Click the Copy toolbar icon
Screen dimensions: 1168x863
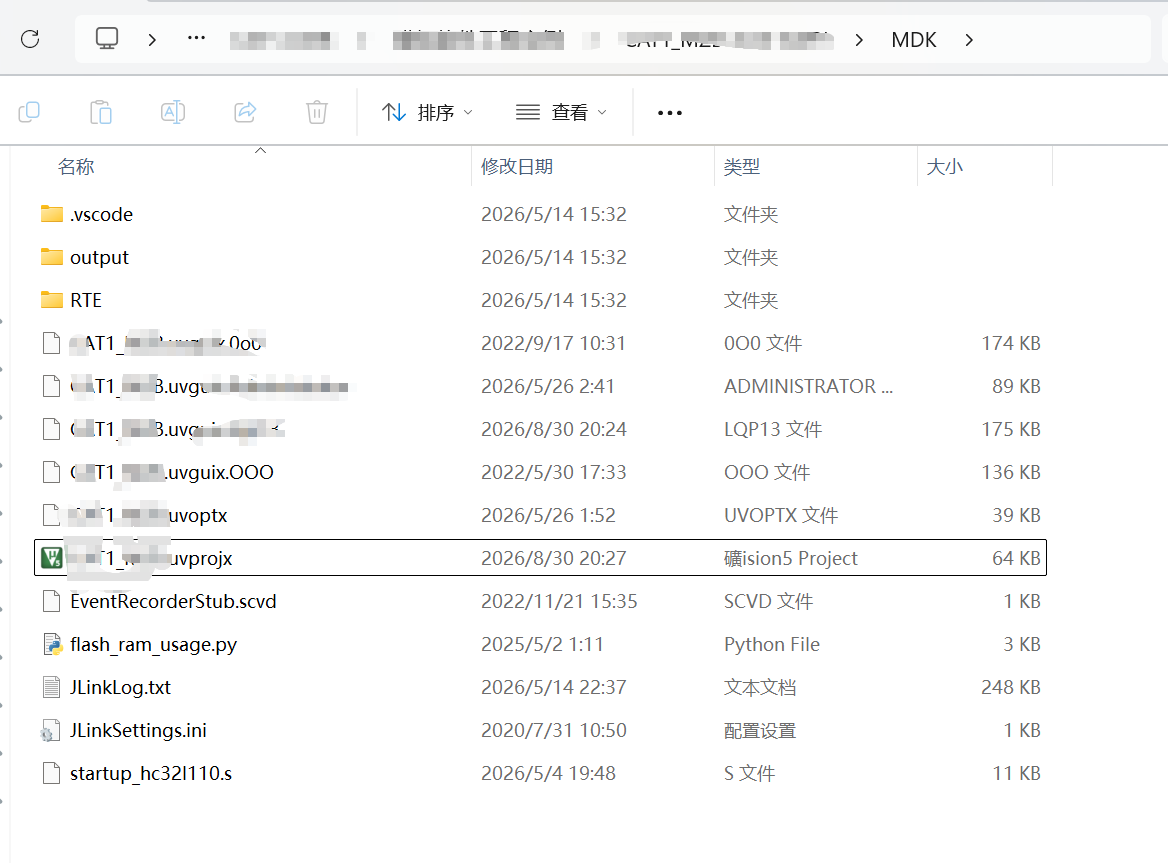pos(29,112)
